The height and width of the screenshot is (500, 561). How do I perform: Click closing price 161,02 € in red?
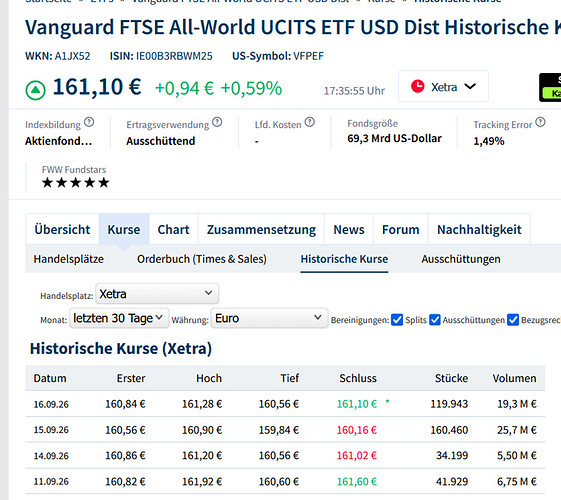(357, 456)
